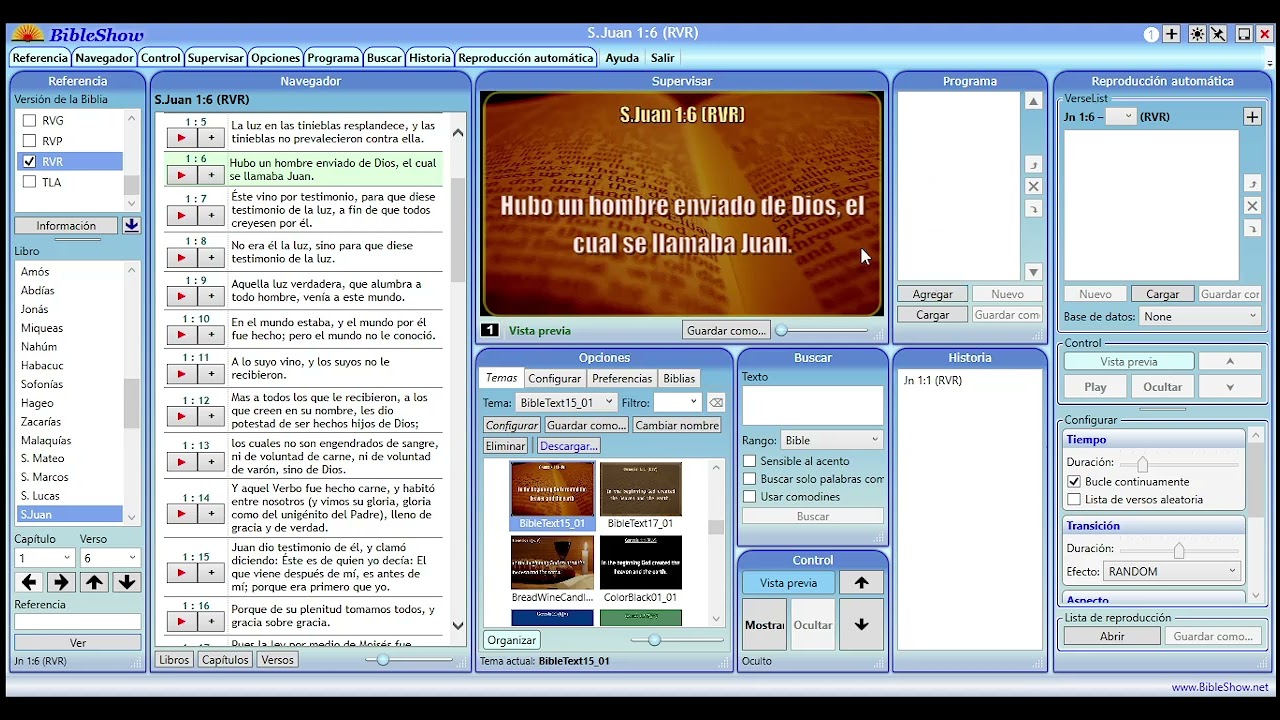
Task: Open the Verso dropdown
Action: (x=110, y=558)
